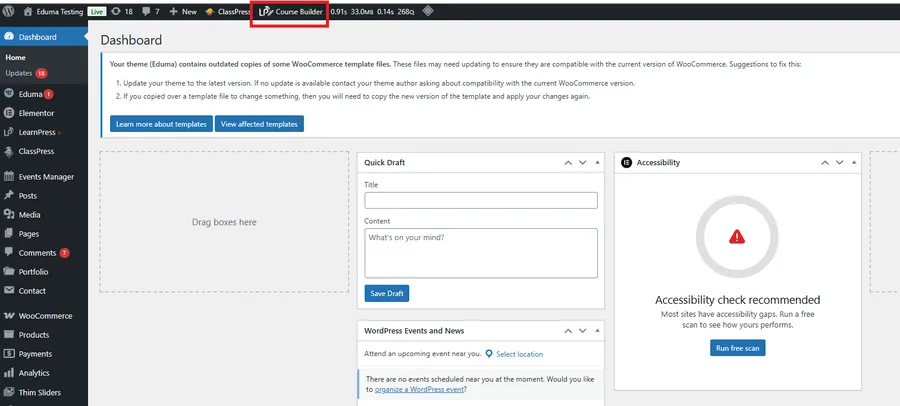Move Quick Draft widget down

click(x=583, y=163)
